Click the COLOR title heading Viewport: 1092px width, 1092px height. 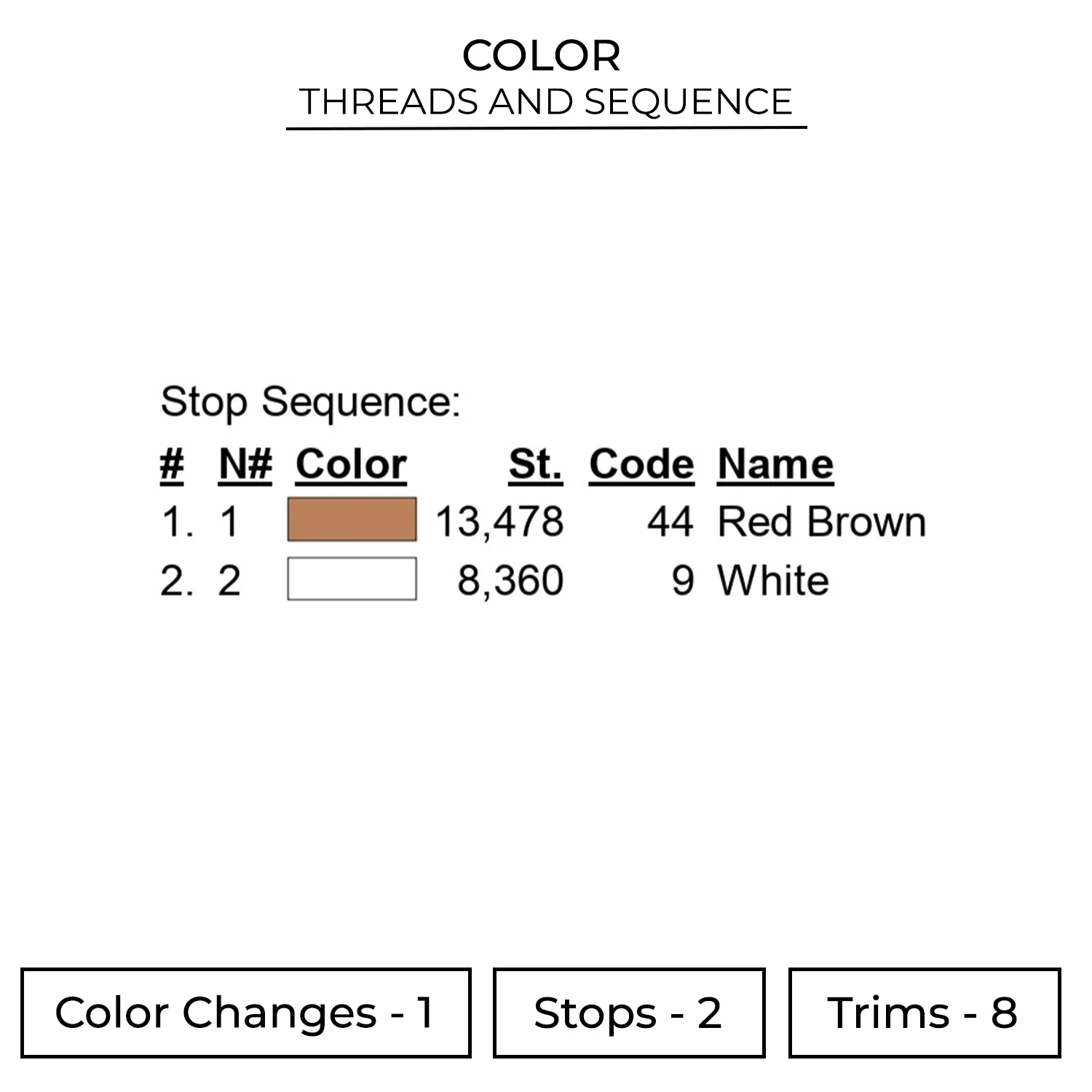click(x=541, y=55)
